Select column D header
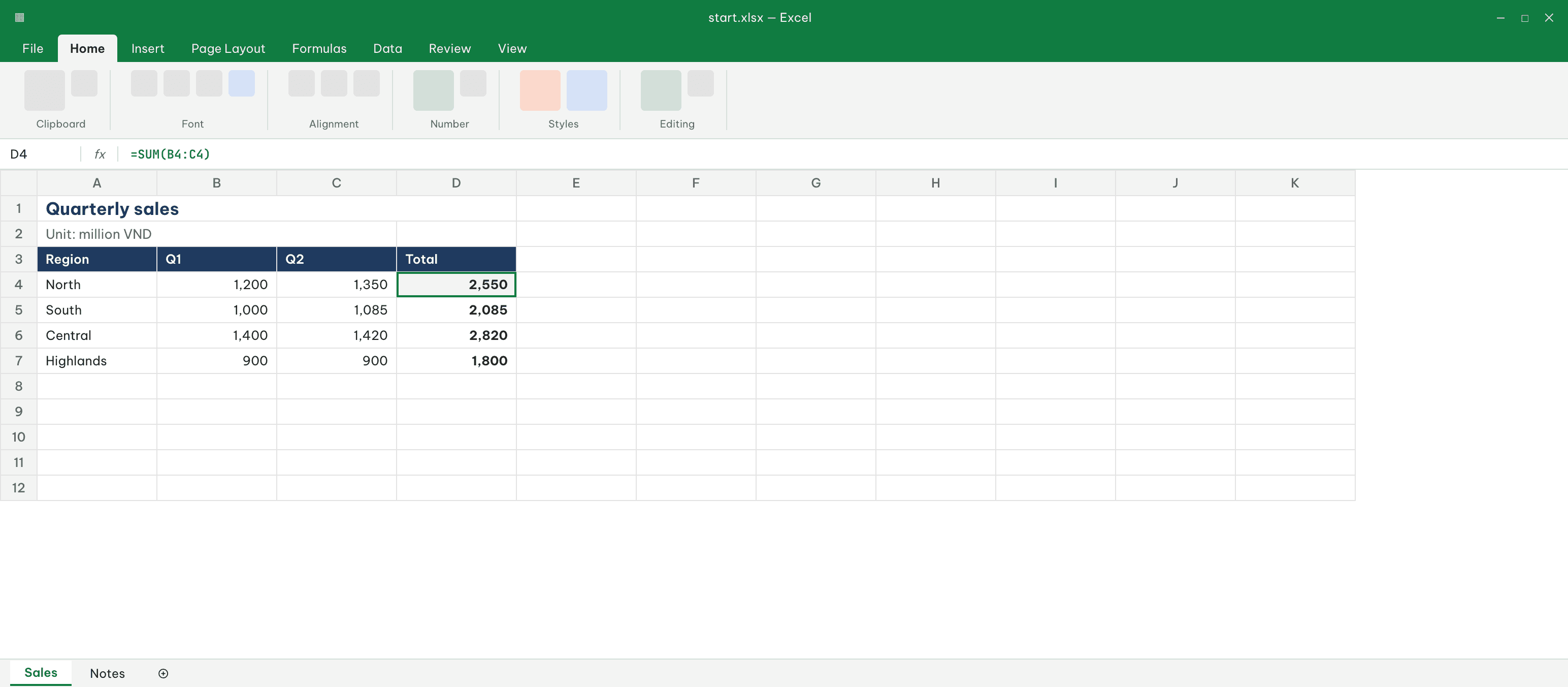Screen dimensions: 1568x687 (x=456, y=183)
